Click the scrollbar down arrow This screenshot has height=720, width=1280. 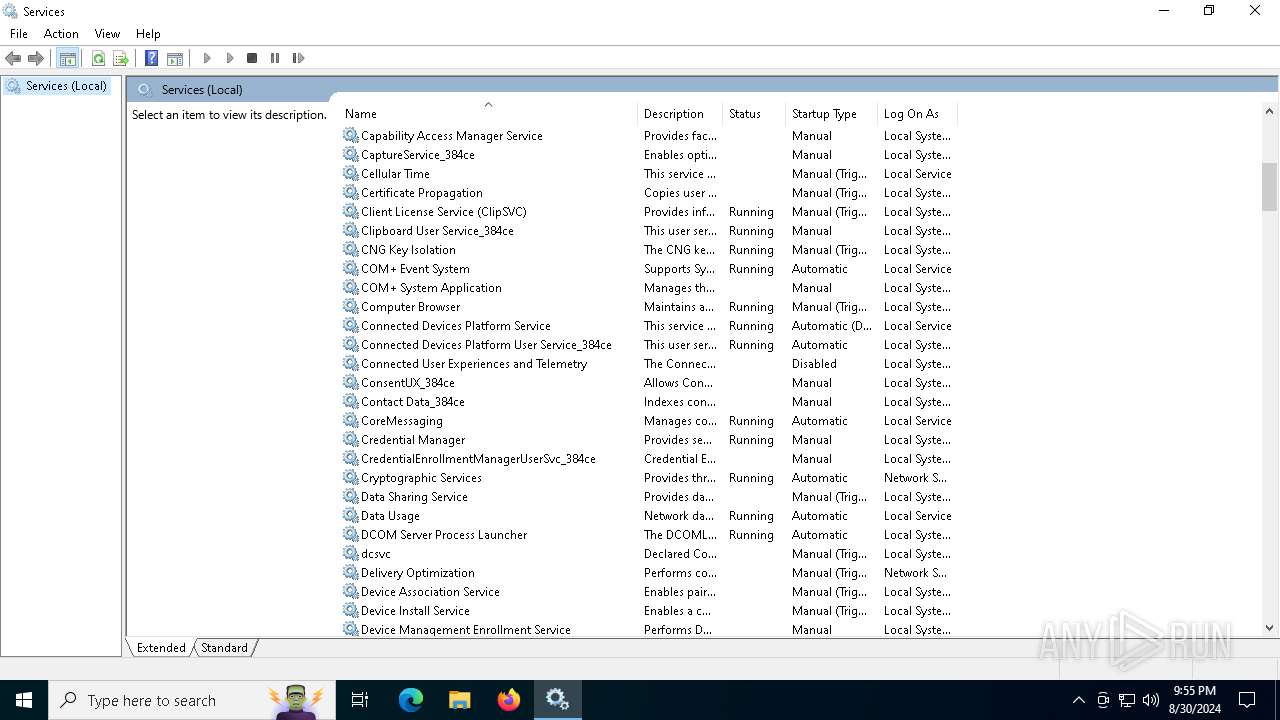(x=1270, y=628)
